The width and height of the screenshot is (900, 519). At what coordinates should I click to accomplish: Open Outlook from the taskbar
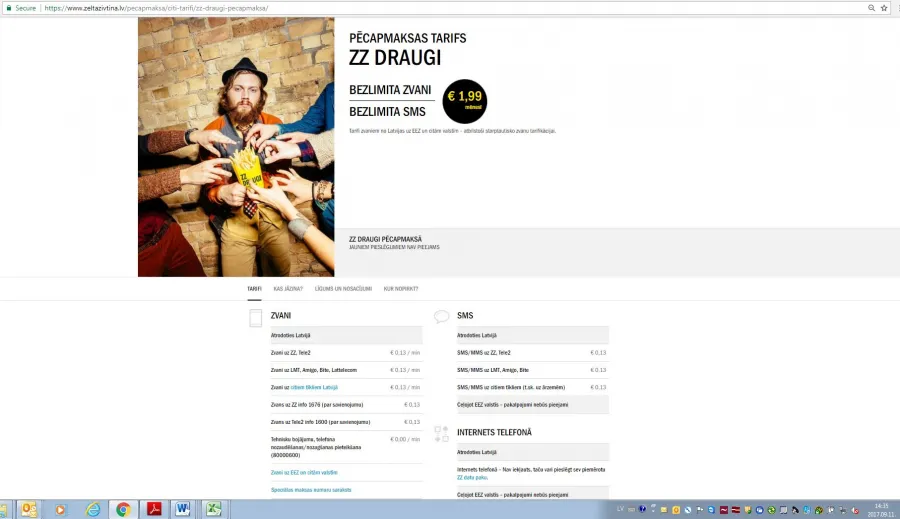point(29,509)
